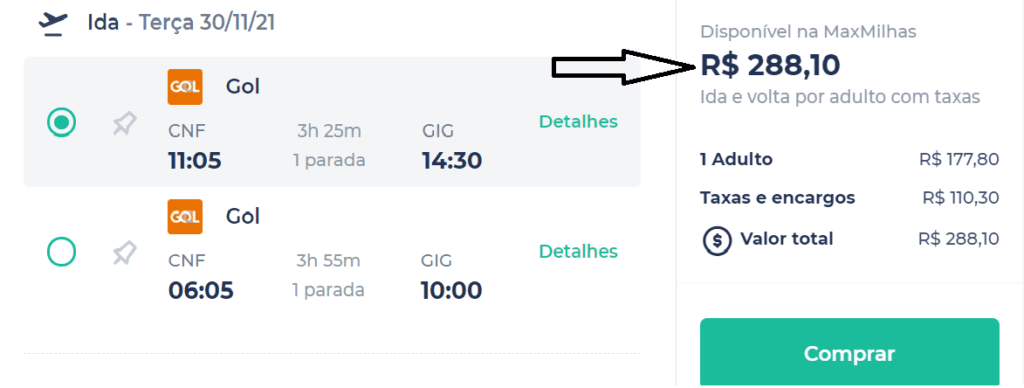Click the Gol logo of 11:05 flight
The height and width of the screenshot is (388, 1024).
[x=185, y=87]
